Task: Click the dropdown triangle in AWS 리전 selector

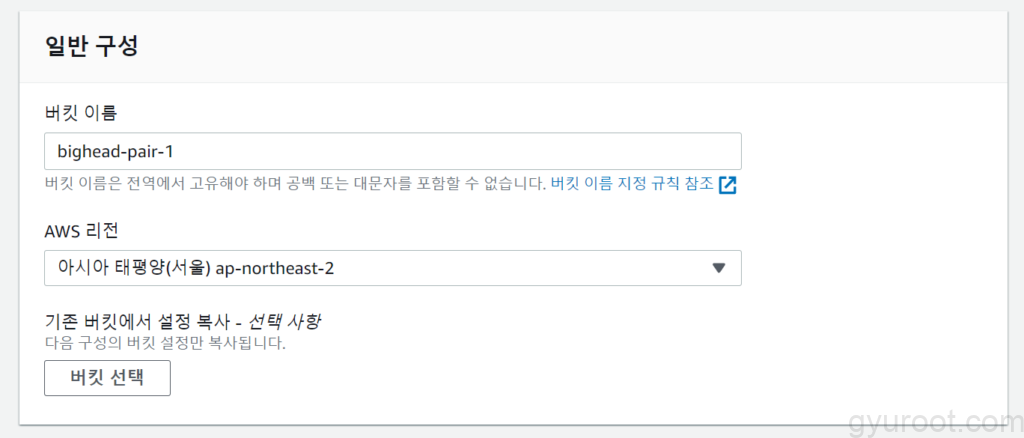Action: [718, 268]
